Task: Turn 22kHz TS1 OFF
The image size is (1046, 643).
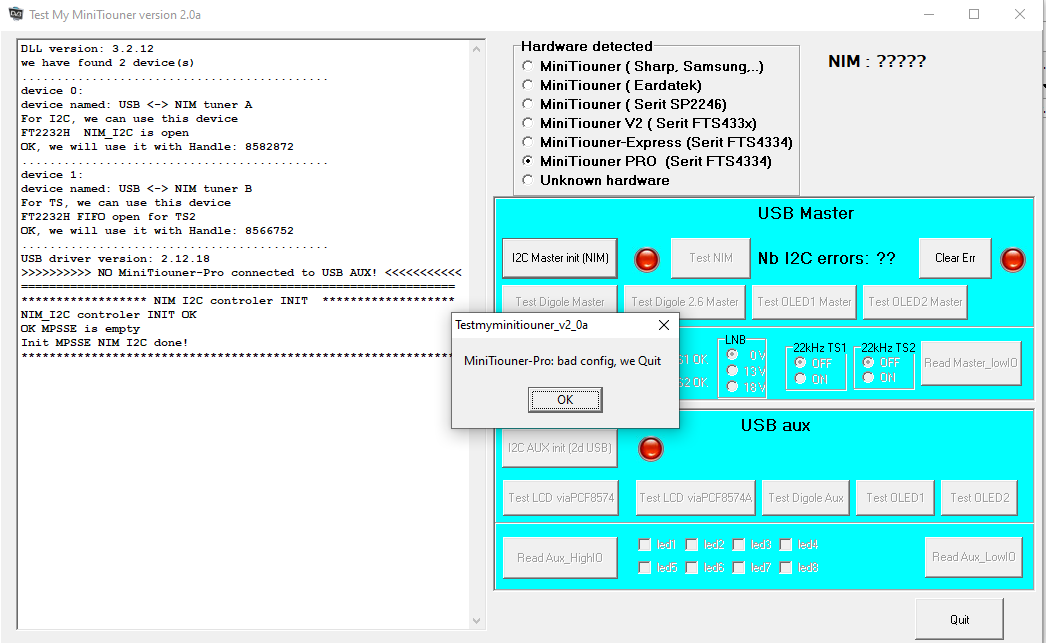Action: point(801,363)
